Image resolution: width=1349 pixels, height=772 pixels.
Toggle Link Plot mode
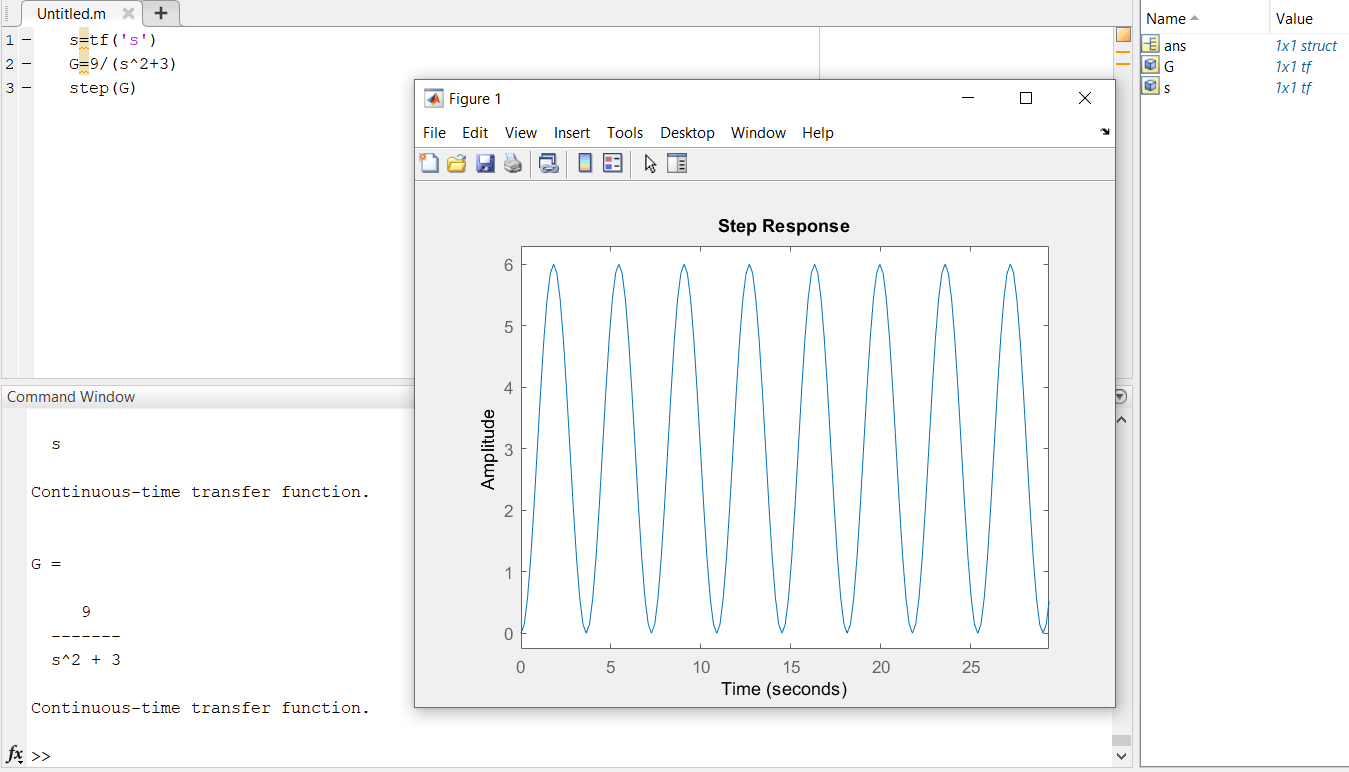(x=548, y=163)
